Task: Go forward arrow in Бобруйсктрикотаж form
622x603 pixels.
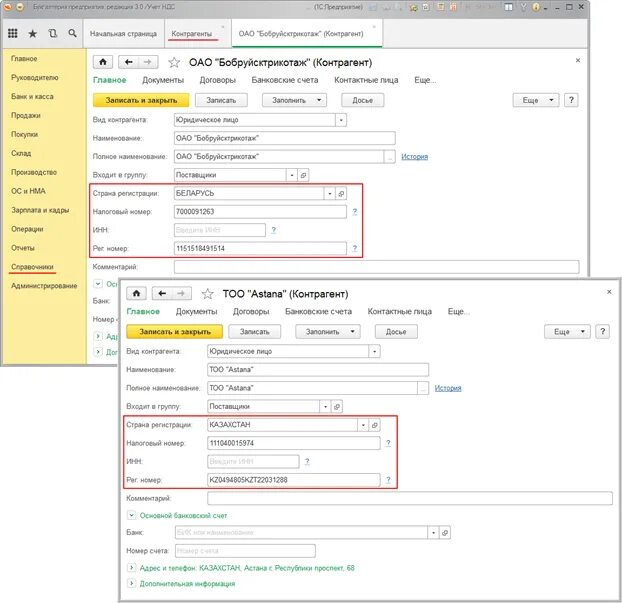Action: (x=148, y=62)
